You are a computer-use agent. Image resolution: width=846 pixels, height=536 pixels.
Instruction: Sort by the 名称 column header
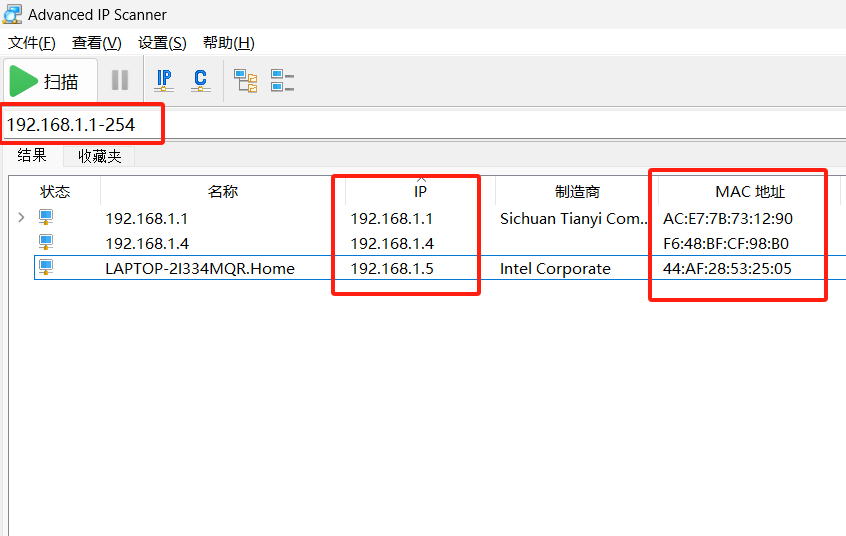click(223, 192)
